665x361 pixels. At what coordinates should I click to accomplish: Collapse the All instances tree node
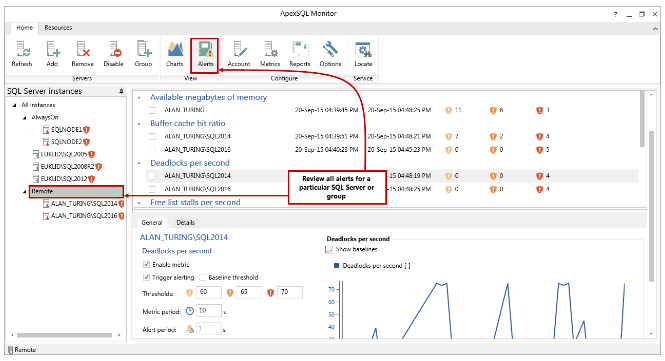[x=15, y=105]
